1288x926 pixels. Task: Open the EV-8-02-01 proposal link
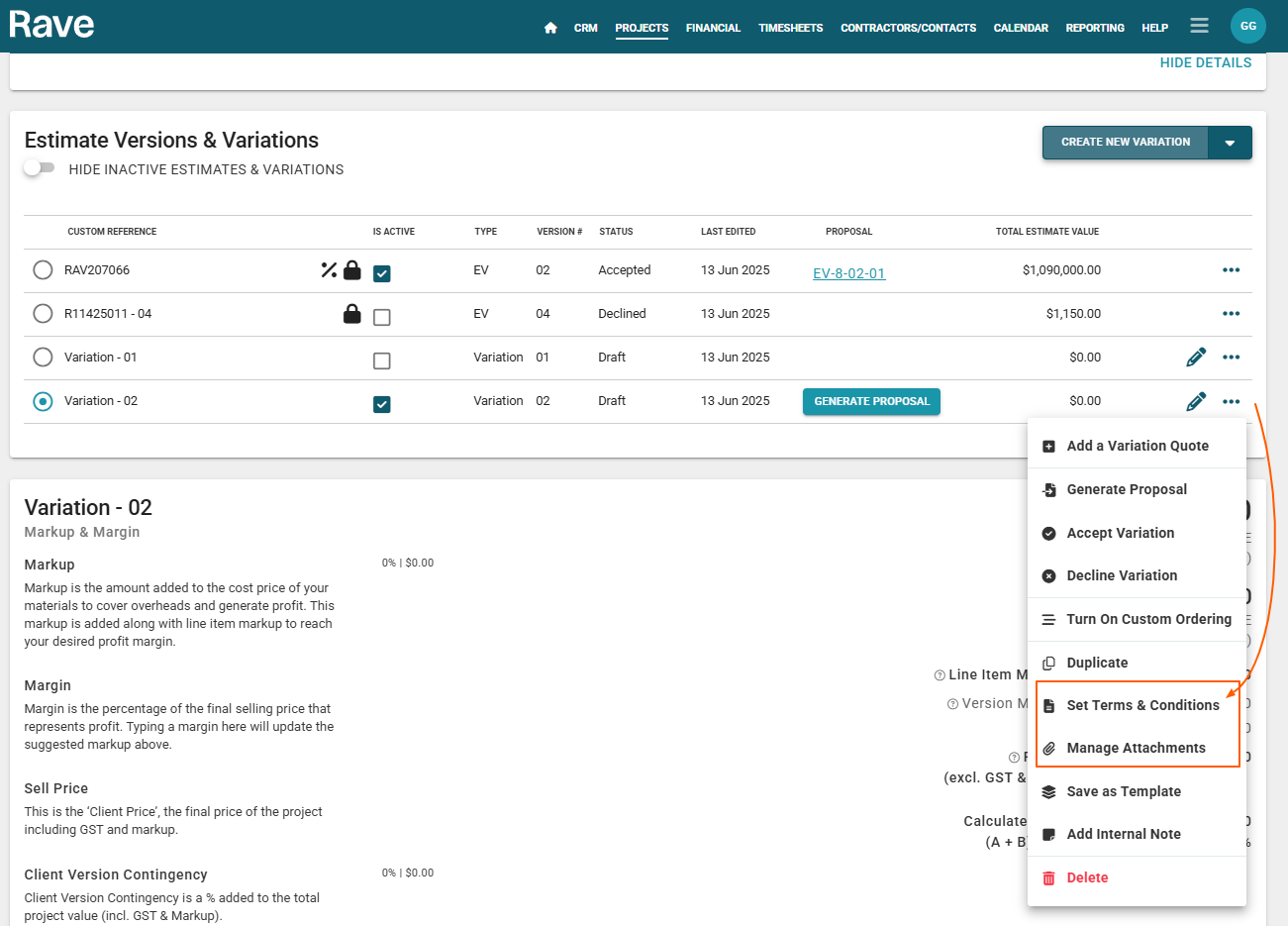click(x=848, y=273)
